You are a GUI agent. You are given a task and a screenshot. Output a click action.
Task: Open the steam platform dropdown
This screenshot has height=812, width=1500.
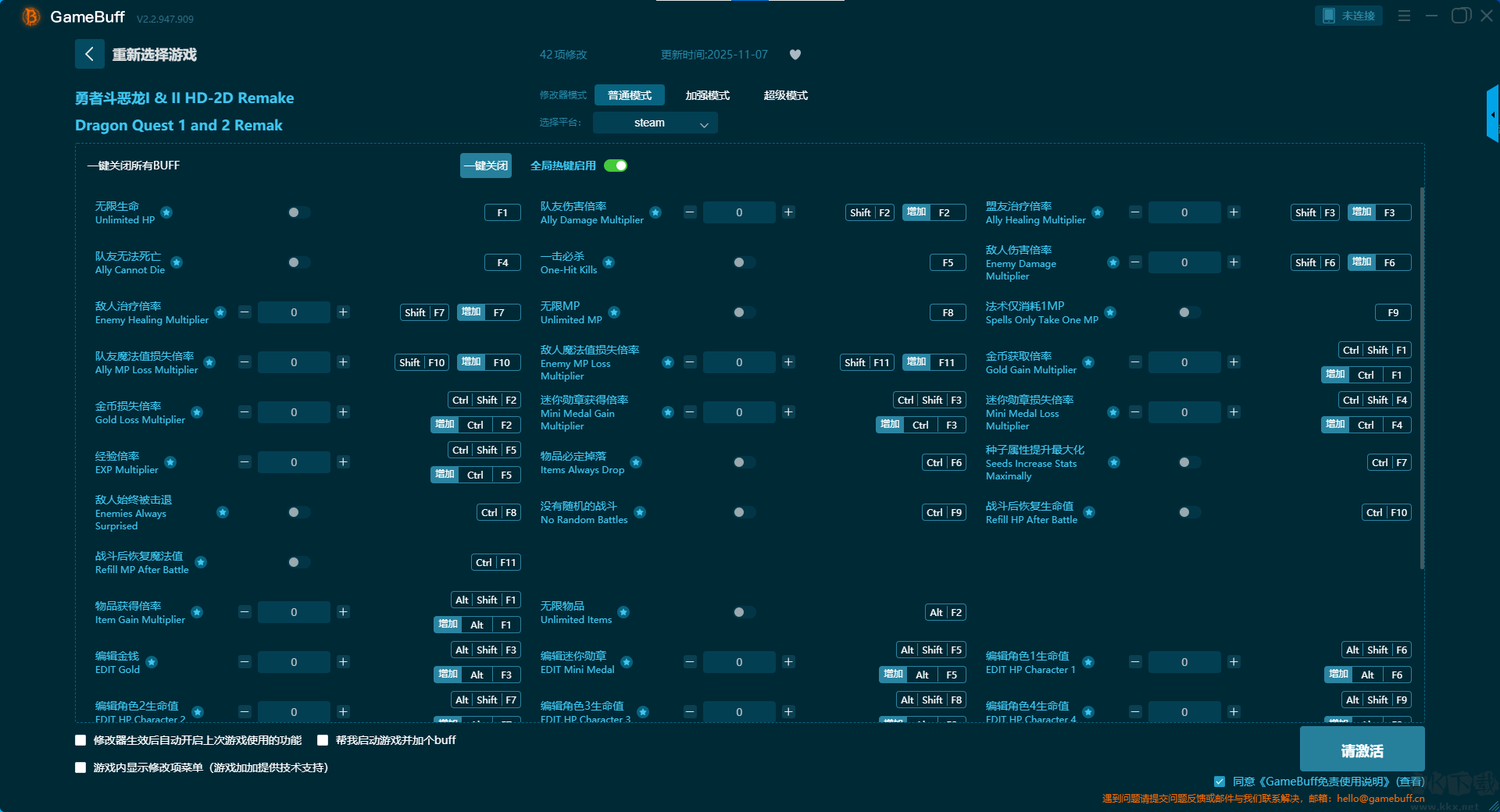[x=655, y=123]
